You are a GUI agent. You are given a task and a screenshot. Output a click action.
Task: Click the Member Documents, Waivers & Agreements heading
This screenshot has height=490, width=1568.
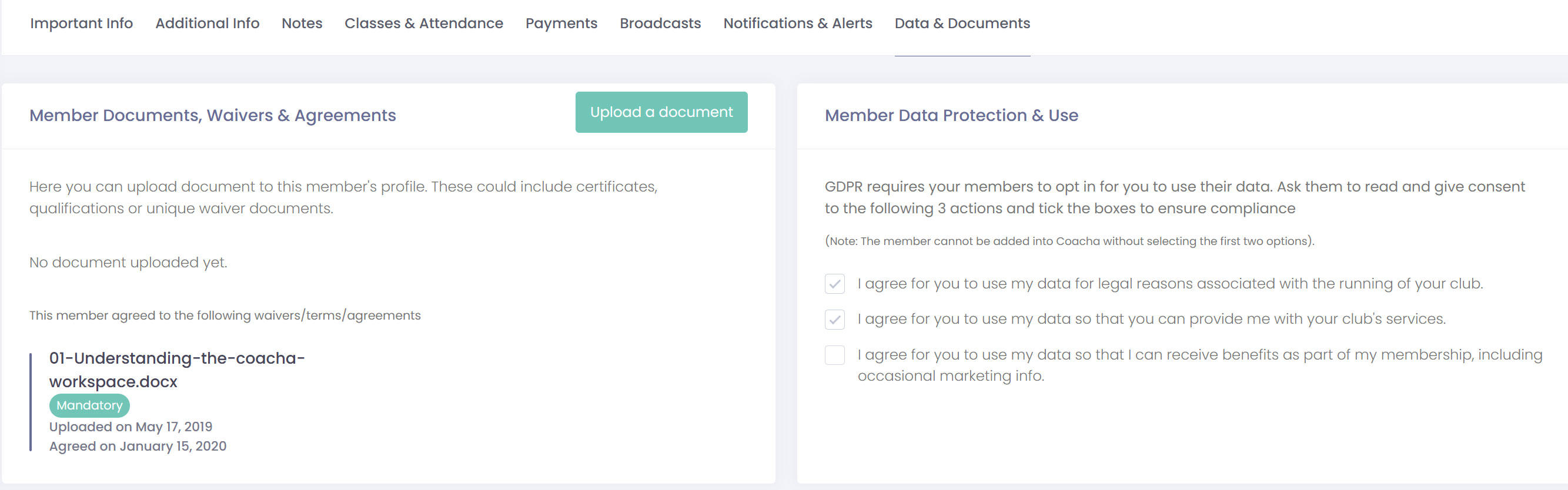point(212,116)
